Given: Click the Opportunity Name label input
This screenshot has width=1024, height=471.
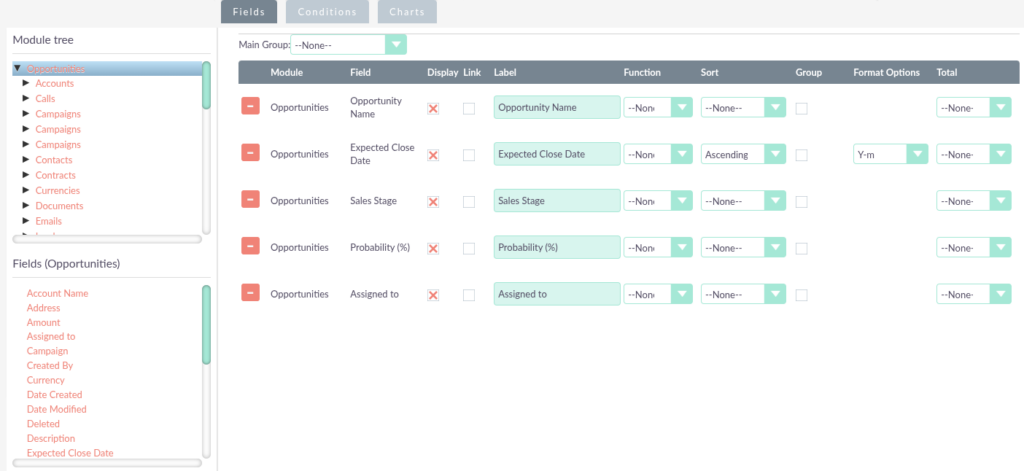Looking at the screenshot, I should pyautogui.click(x=557, y=108).
